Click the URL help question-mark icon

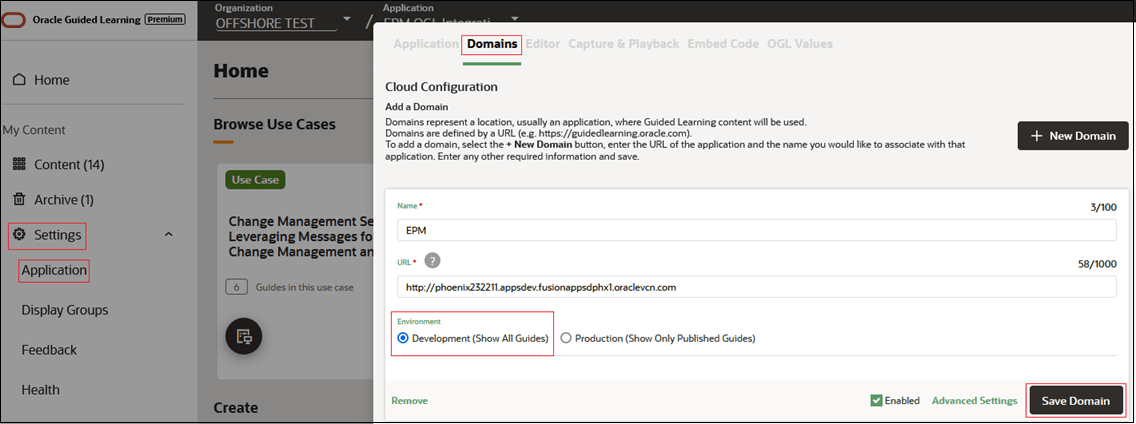pos(433,261)
